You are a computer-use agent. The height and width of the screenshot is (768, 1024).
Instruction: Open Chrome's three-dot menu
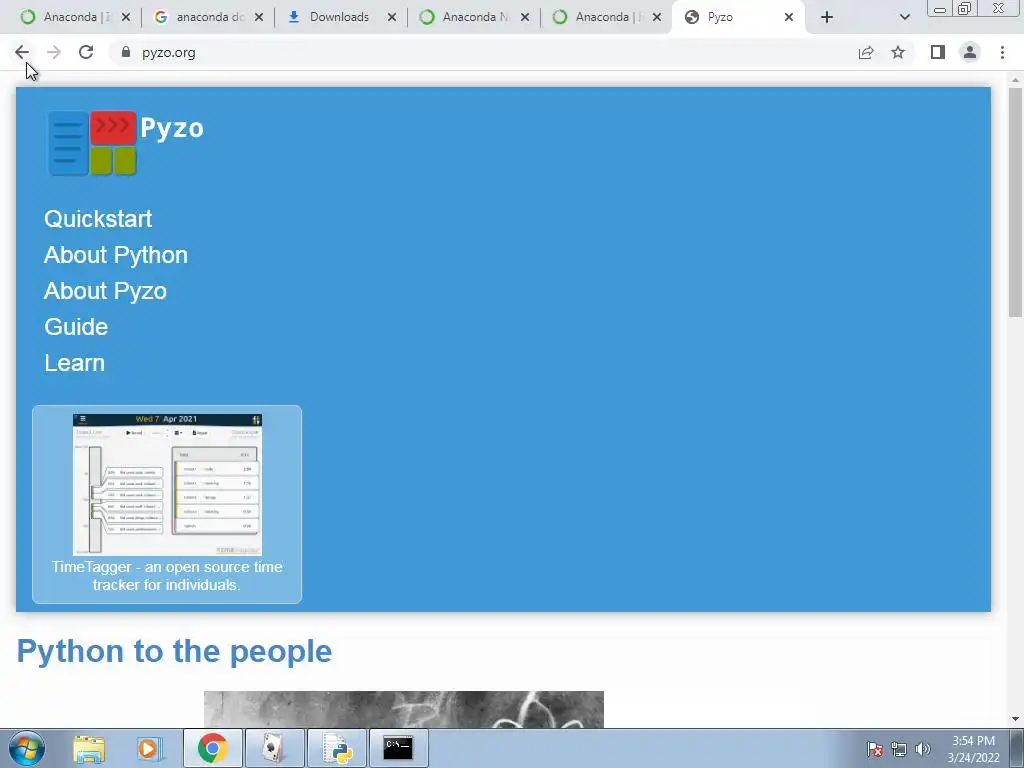pyautogui.click(x=1002, y=52)
